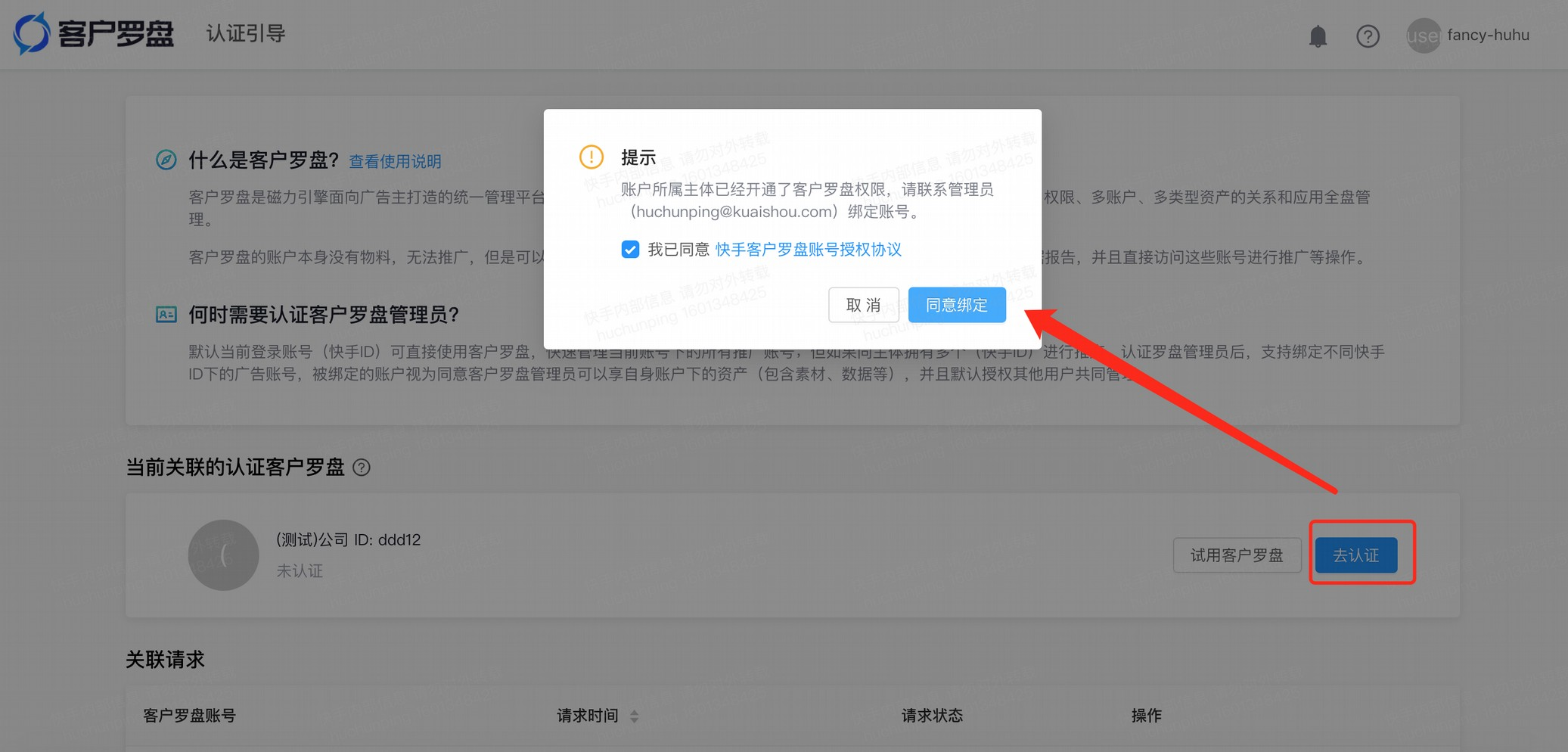Open the 查看使用说明 link
Viewport: 1568px width, 752px height.
click(x=394, y=160)
